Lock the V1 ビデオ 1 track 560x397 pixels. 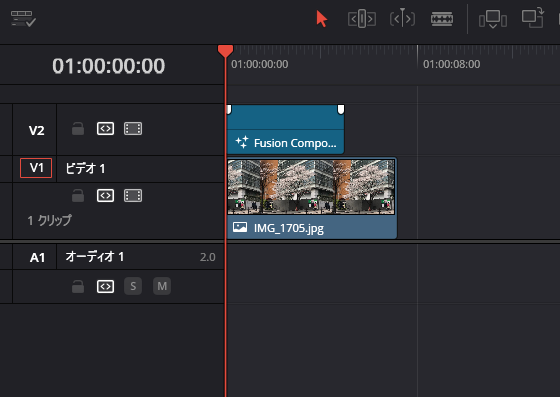pyautogui.click(x=78, y=196)
